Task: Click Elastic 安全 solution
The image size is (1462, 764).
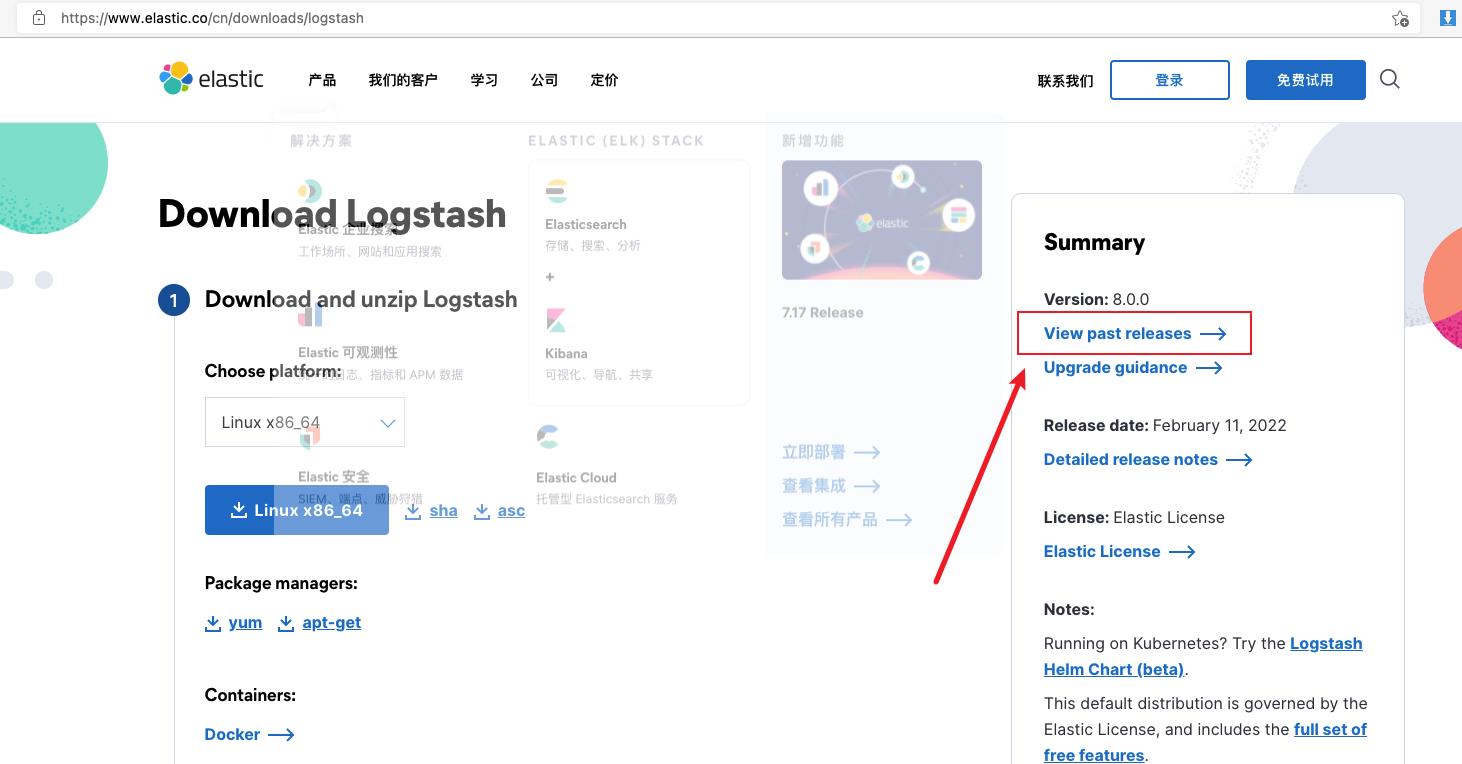Action: 334,476
